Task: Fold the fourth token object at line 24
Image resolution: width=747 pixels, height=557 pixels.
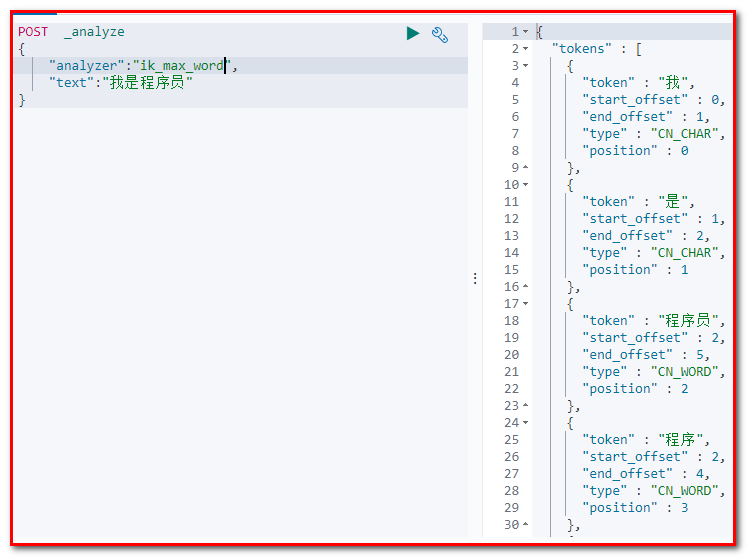Action: (526, 423)
